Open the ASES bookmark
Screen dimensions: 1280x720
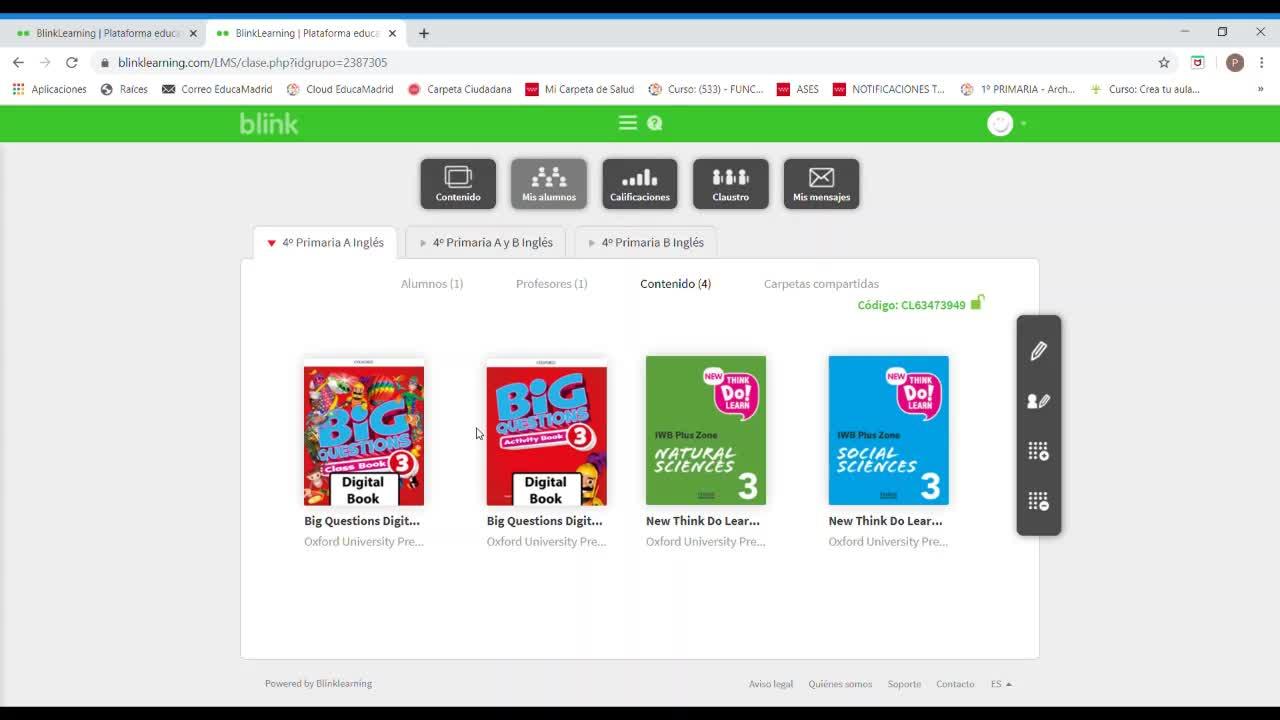(x=798, y=89)
